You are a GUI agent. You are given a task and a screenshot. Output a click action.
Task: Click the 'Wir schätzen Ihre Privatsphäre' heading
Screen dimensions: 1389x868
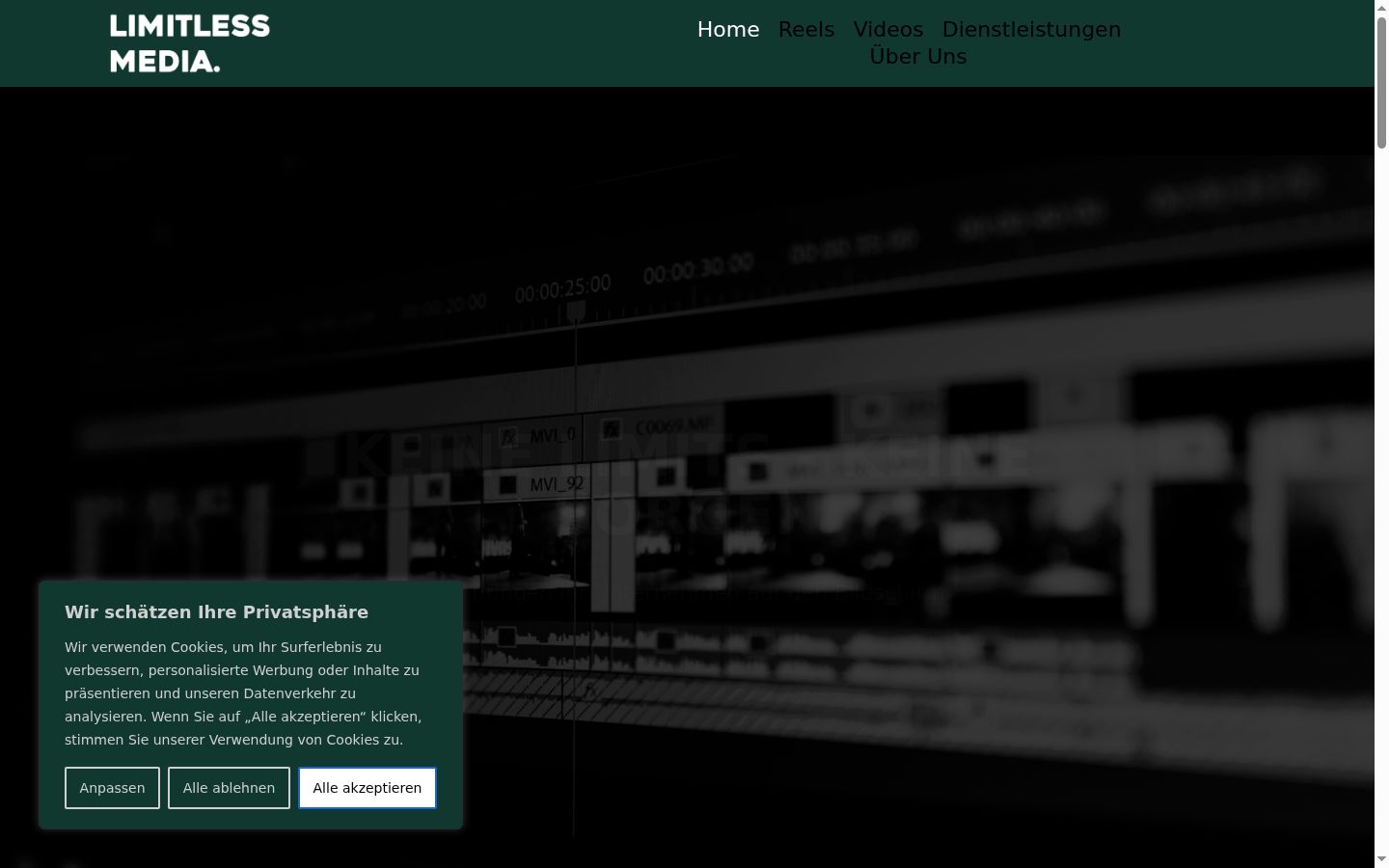(217, 612)
